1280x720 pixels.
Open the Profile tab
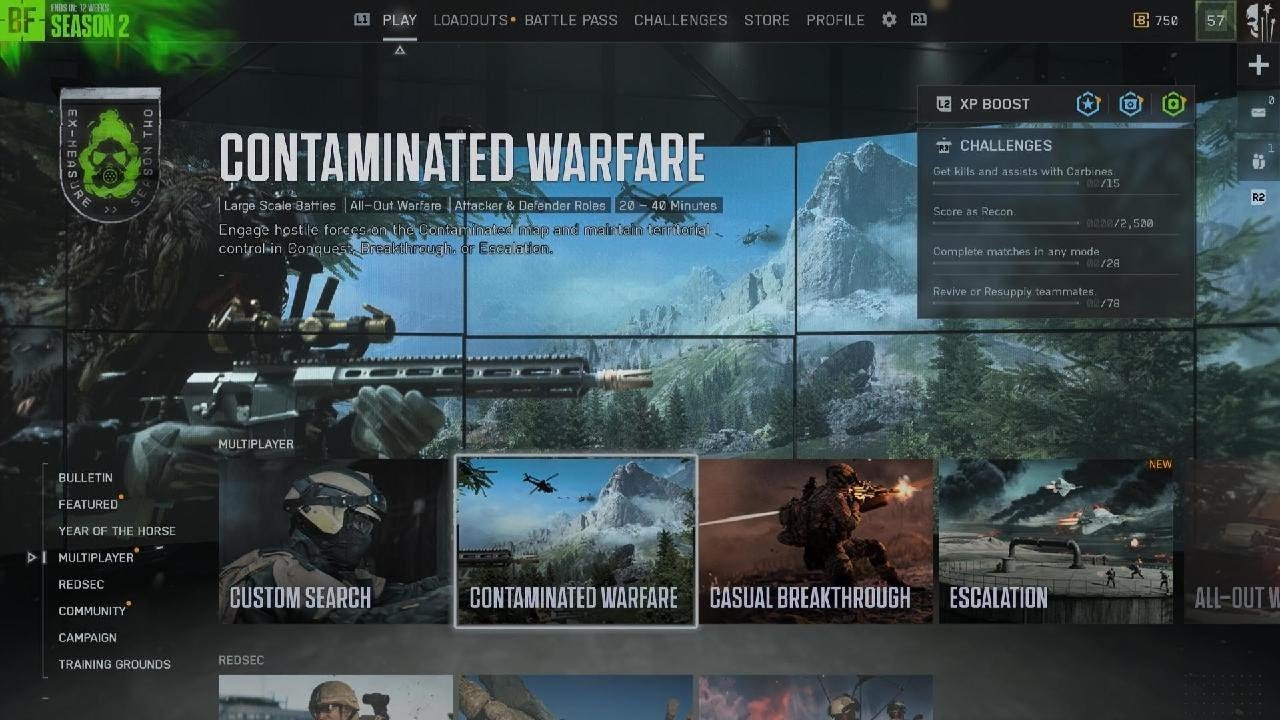click(835, 20)
